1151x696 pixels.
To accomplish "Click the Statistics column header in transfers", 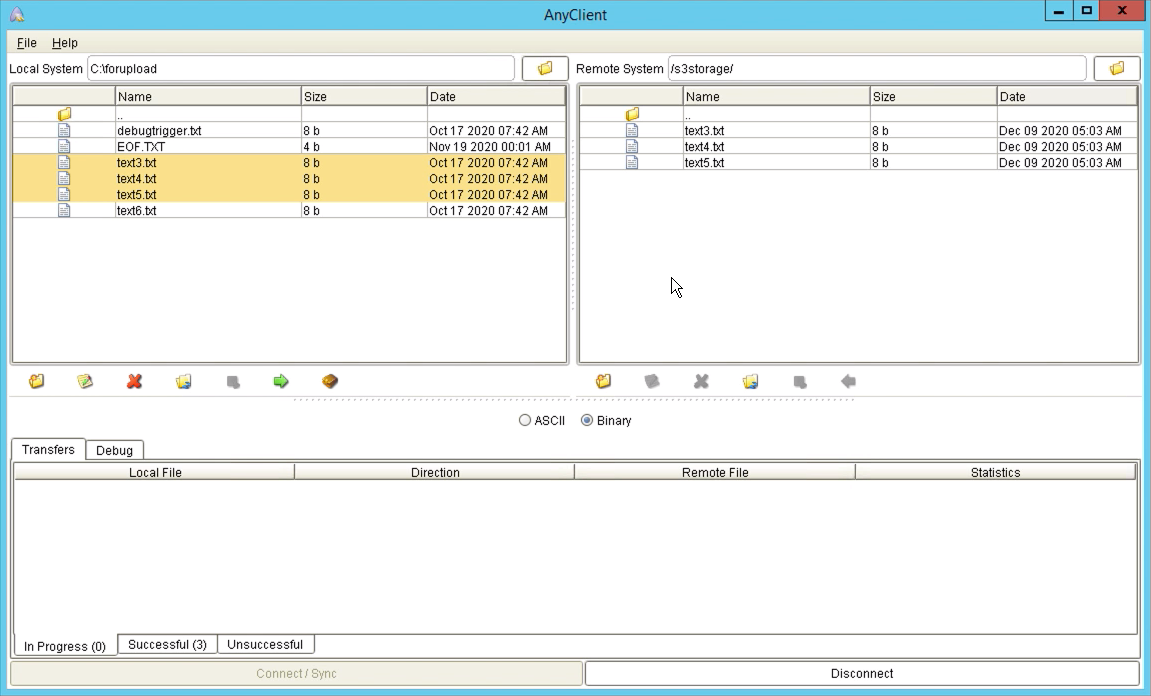I will pyautogui.click(x=995, y=472).
